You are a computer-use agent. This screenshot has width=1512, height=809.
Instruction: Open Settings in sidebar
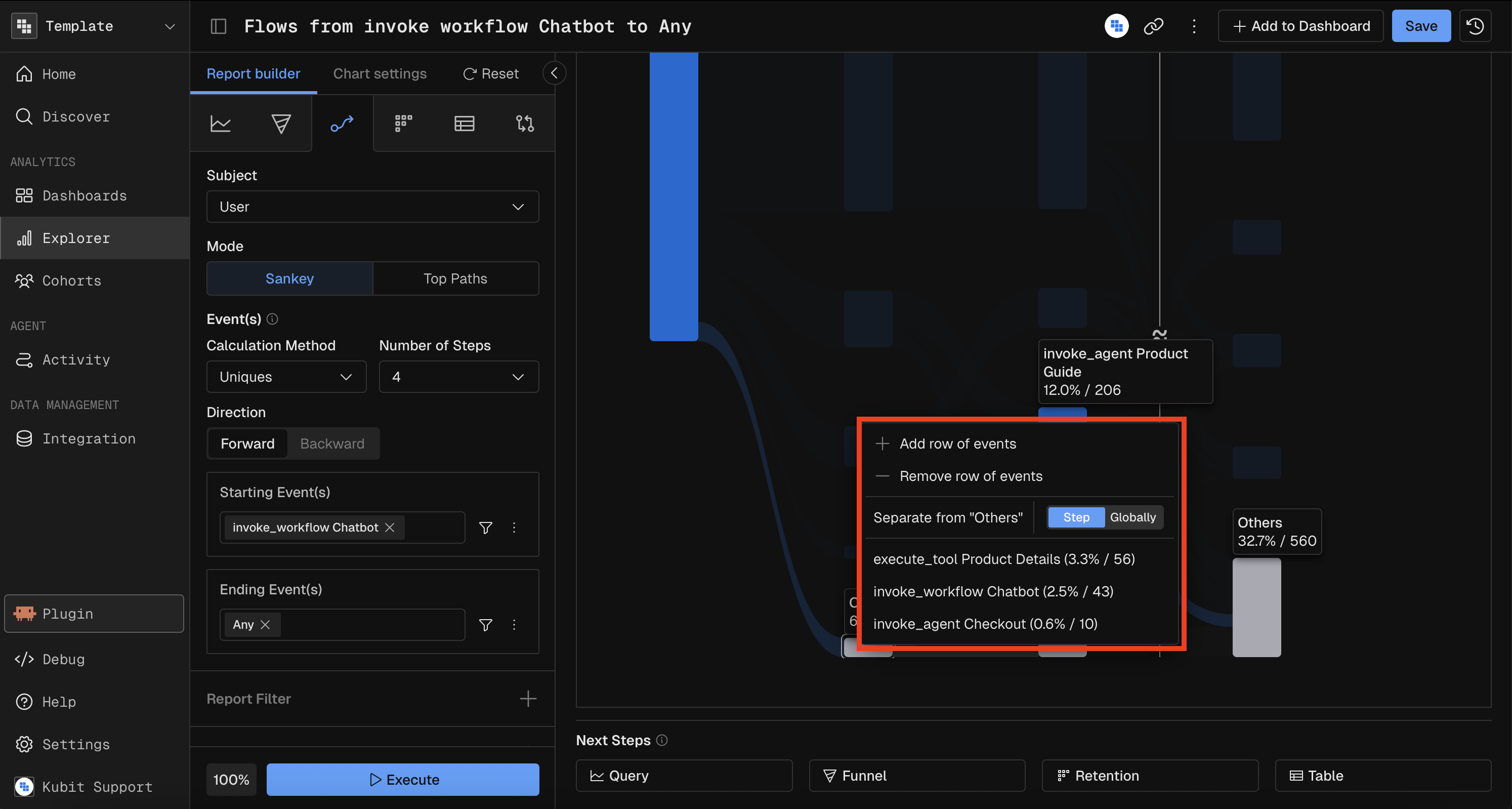click(x=95, y=744)
